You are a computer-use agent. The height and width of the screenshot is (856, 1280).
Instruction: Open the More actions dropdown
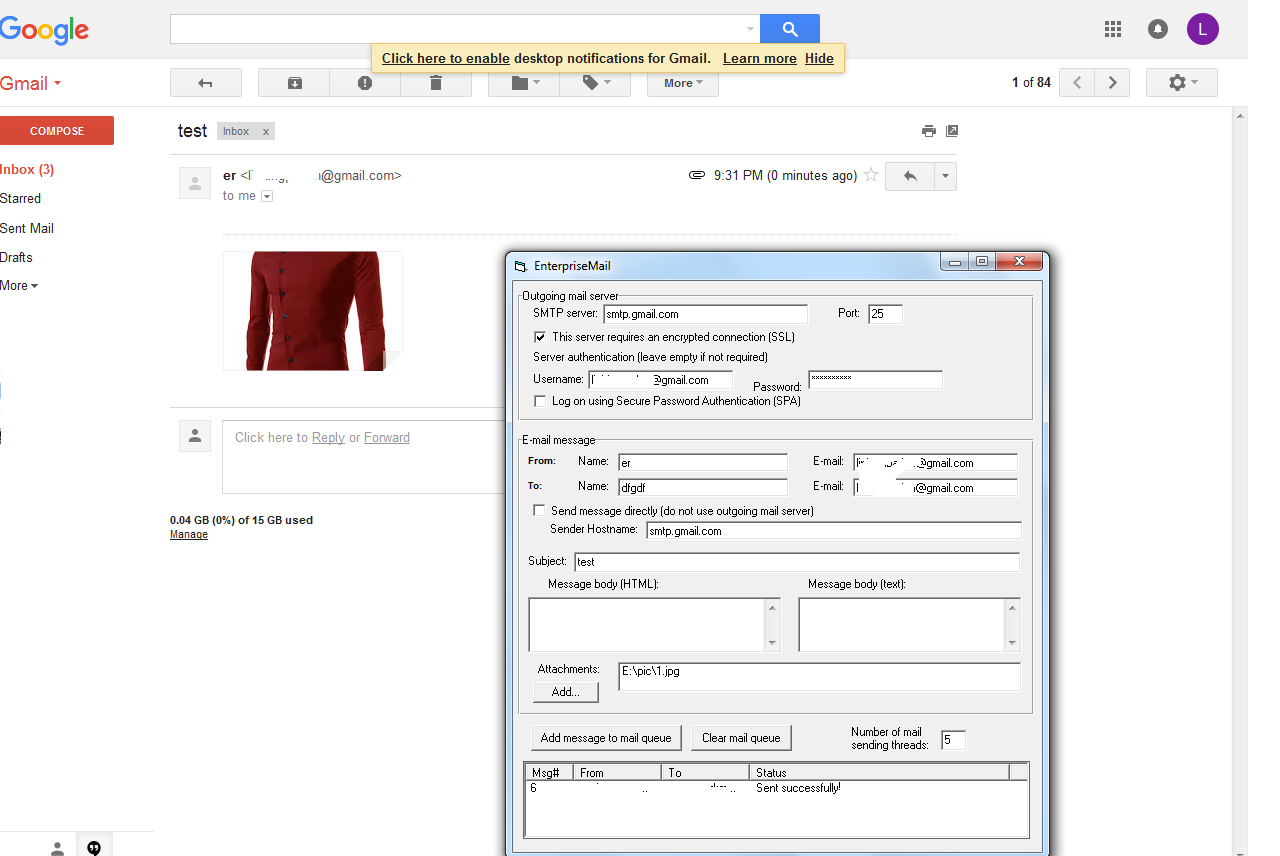pyautogui.click(x=683, y=83)
